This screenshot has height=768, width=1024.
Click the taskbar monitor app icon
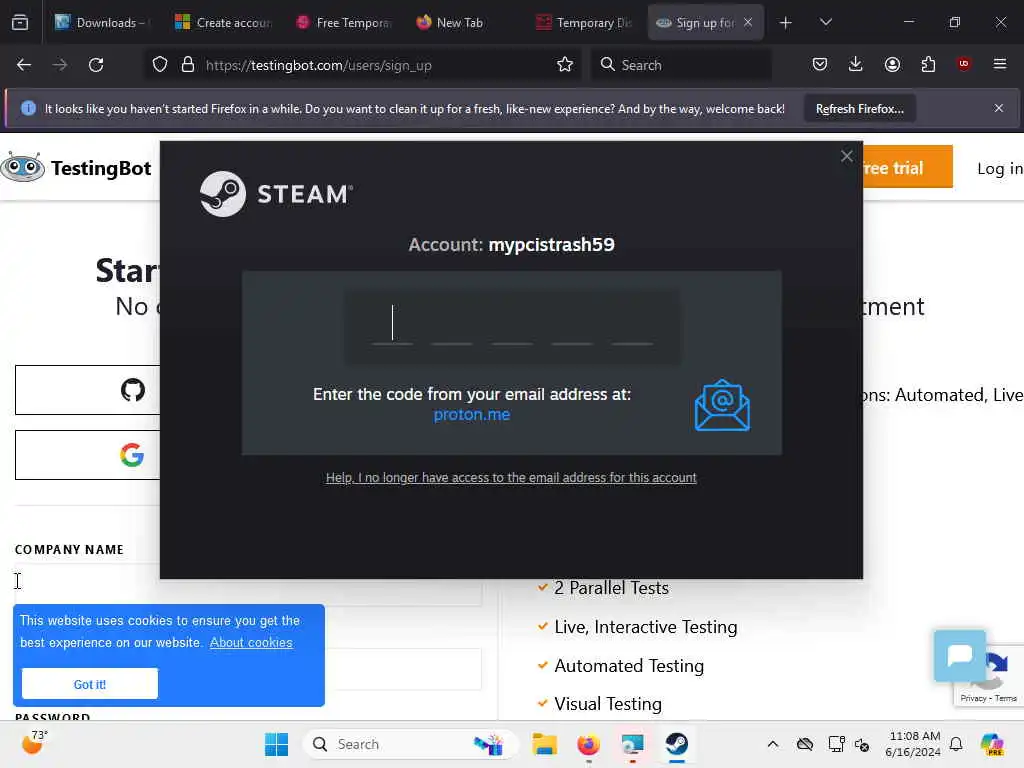[x=632, y=744]
